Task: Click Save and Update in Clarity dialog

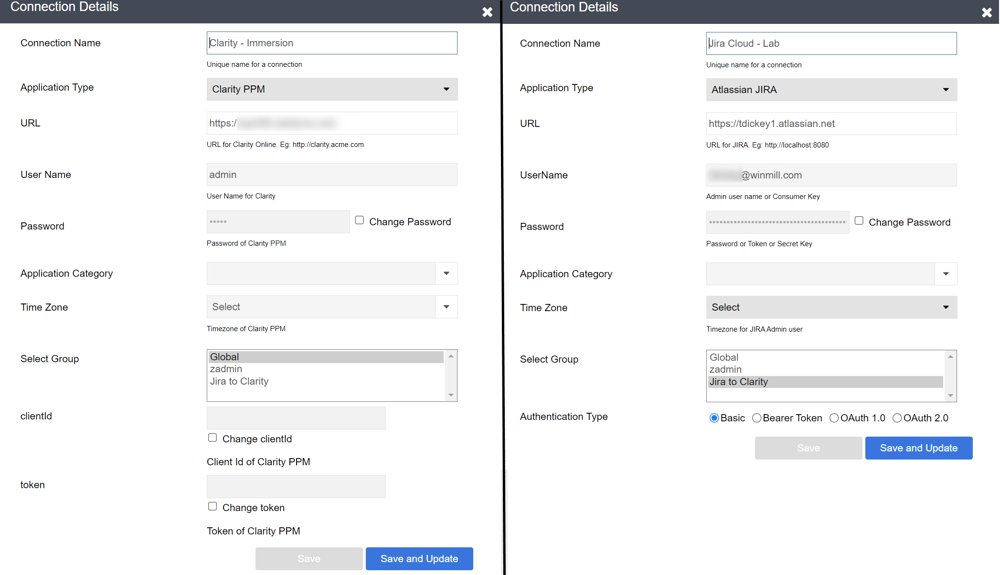Action: coord(419,558)
